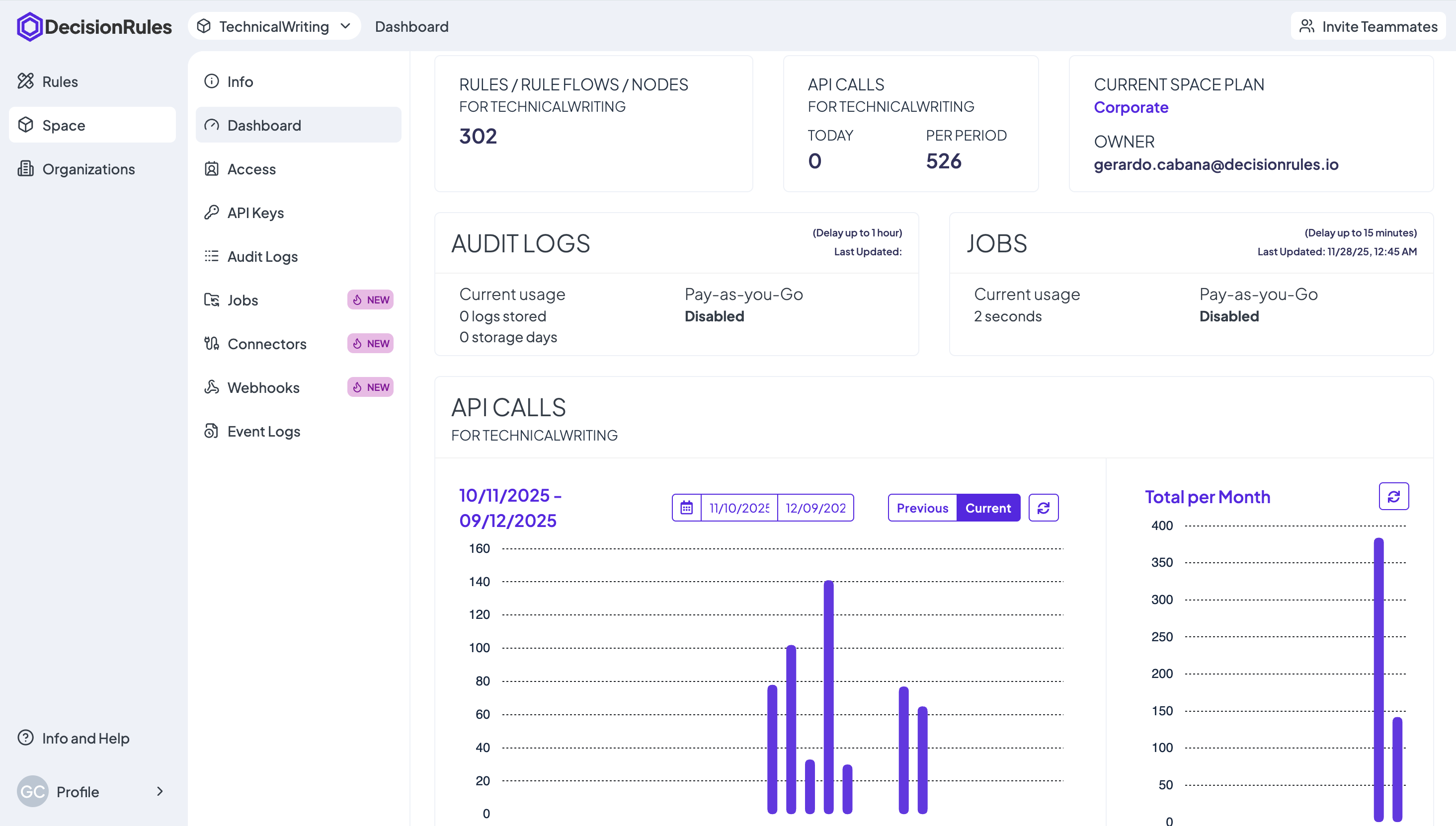Viewport: 1456px width, 826px height.
Task: Open Webhooks section icon
Action: tap(212, 387)
